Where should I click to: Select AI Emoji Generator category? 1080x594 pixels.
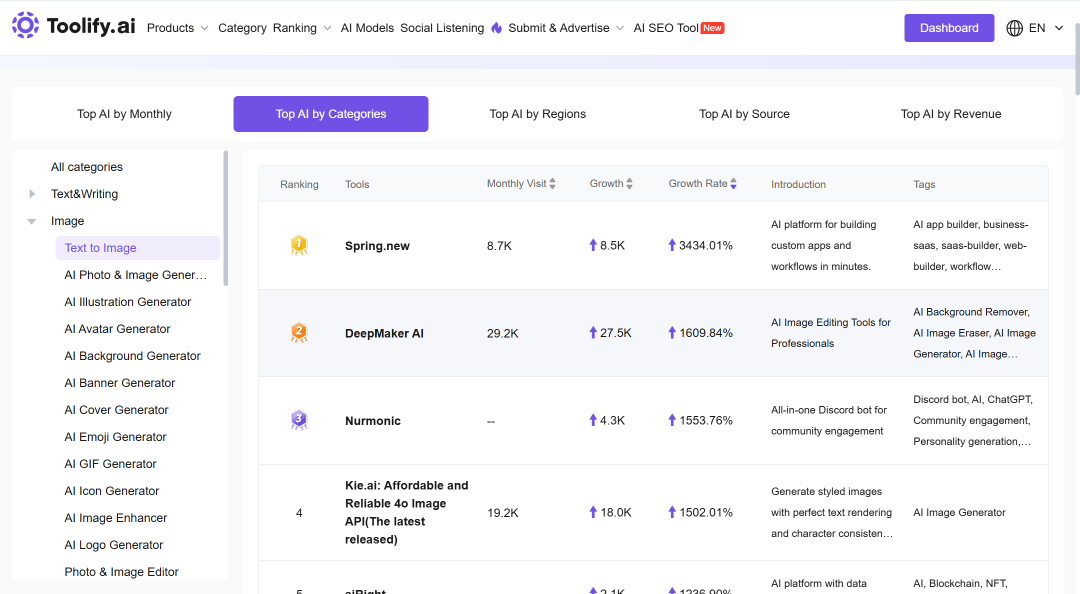(115, 437)
